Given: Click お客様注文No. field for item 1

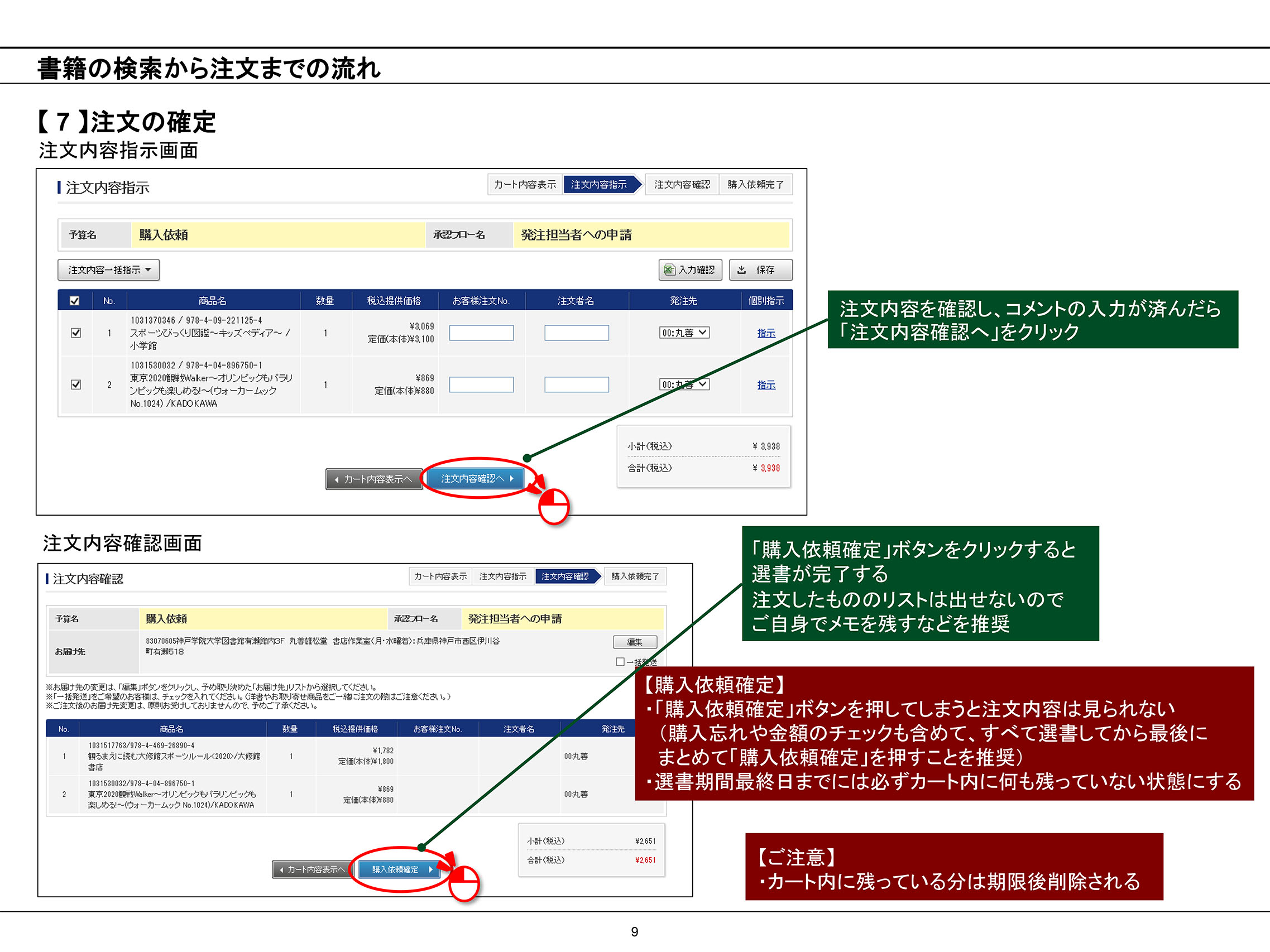Looking at the screenshot, I should coord(481,333).
